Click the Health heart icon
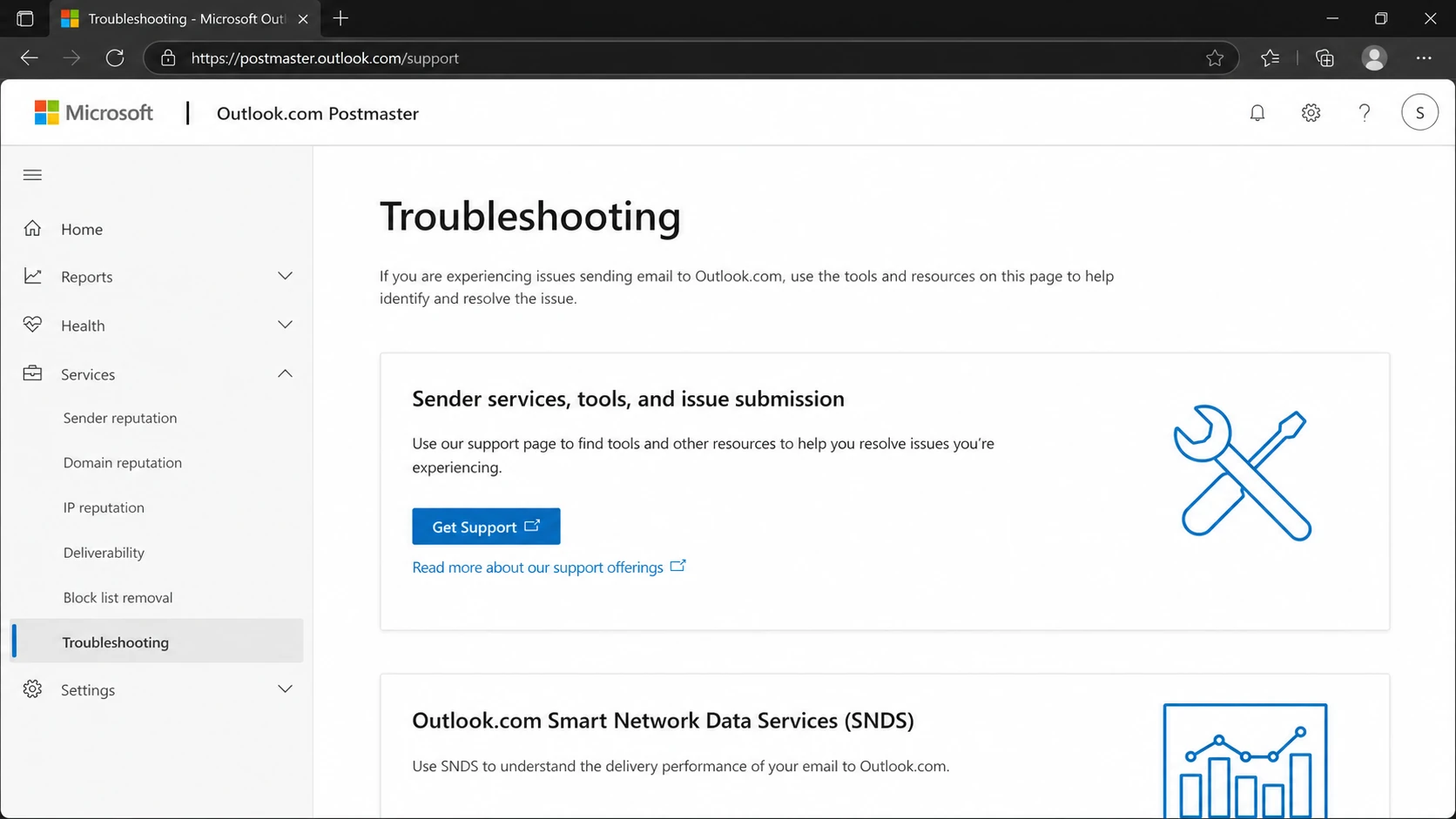Viewport: 1456px width, 819px height. [x=32, y=325]
